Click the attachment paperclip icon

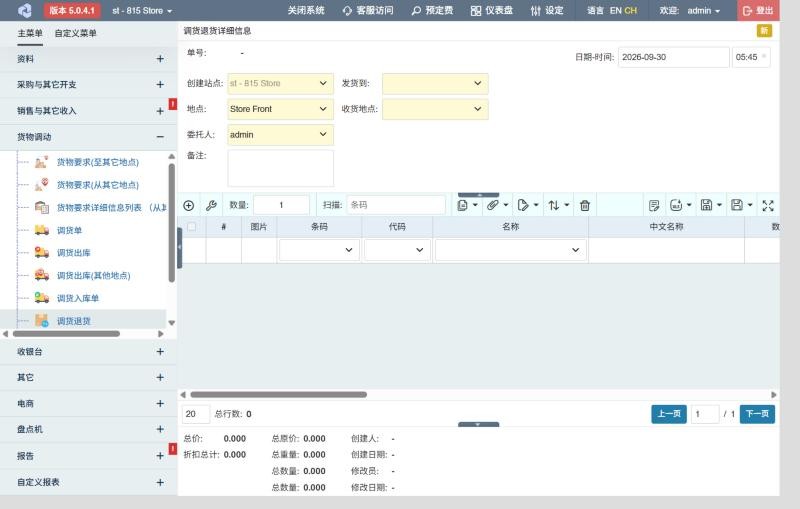[x=492, y=205]
